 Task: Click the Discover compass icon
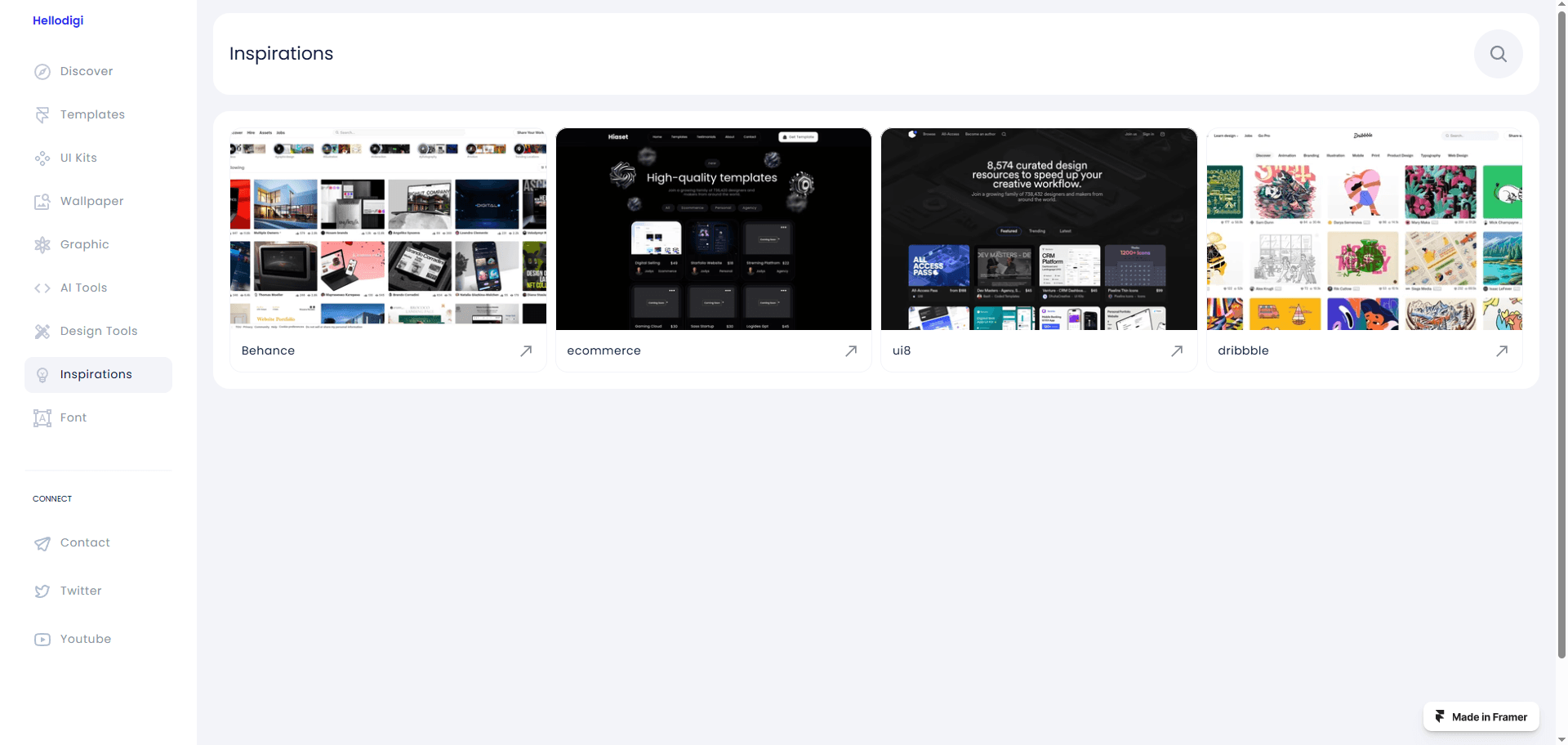click(x=42, y=72)
